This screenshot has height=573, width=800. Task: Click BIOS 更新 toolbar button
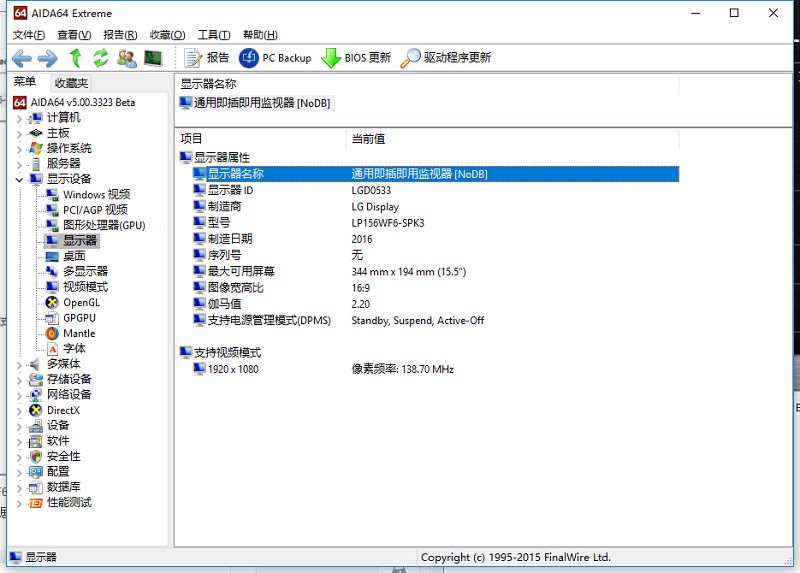(x=356, y=58)
